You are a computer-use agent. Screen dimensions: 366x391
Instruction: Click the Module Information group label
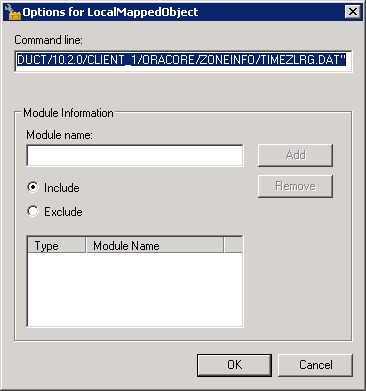click(x=68, y=113)
